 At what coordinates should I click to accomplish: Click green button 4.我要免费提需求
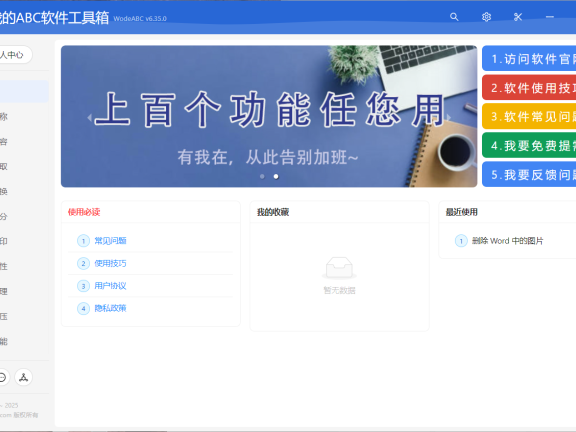pyautogui.click(x=529, y=145)
